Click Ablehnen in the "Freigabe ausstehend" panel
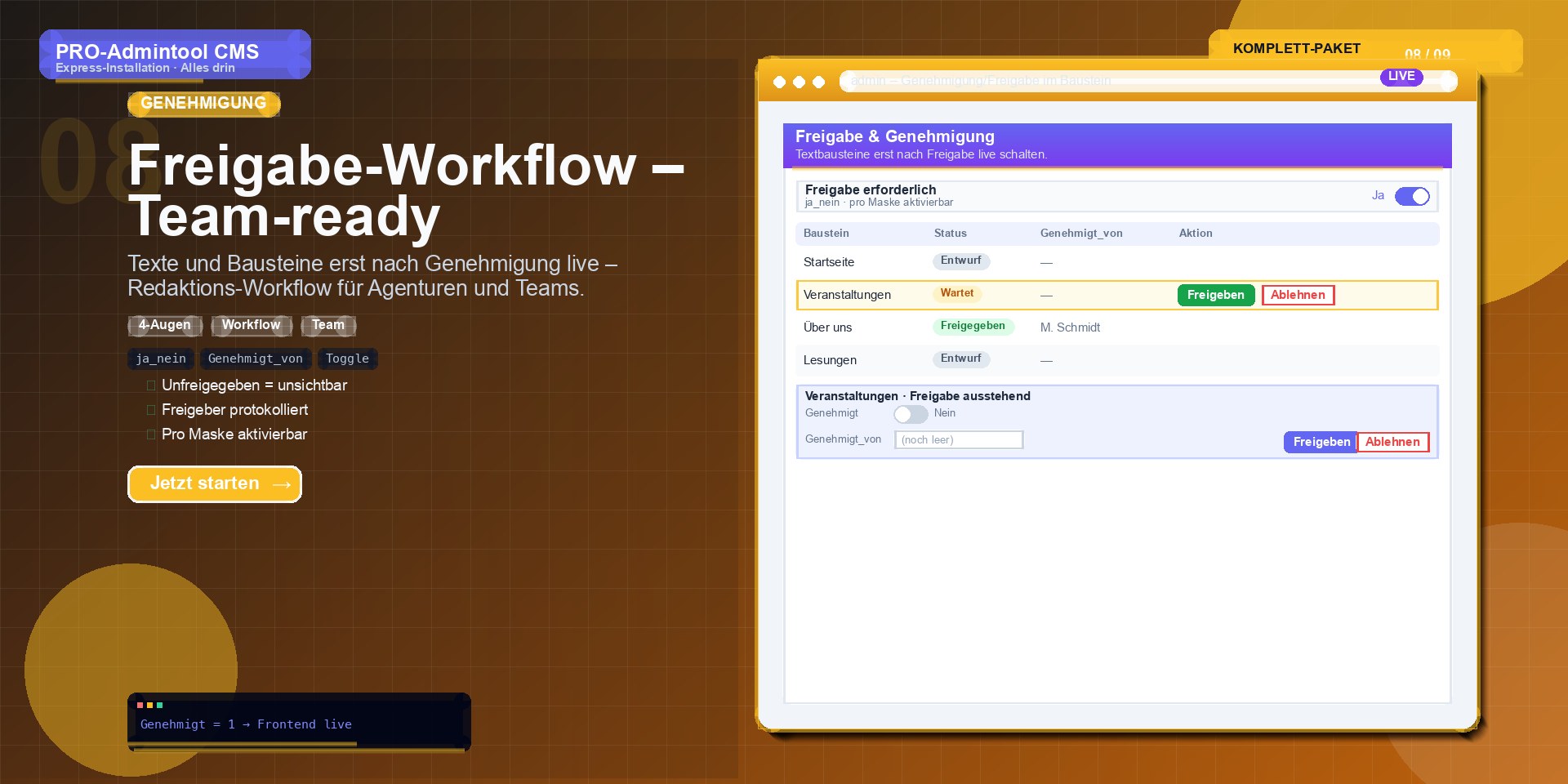This screenshot has height=784, width=1568. [1393, 442]
